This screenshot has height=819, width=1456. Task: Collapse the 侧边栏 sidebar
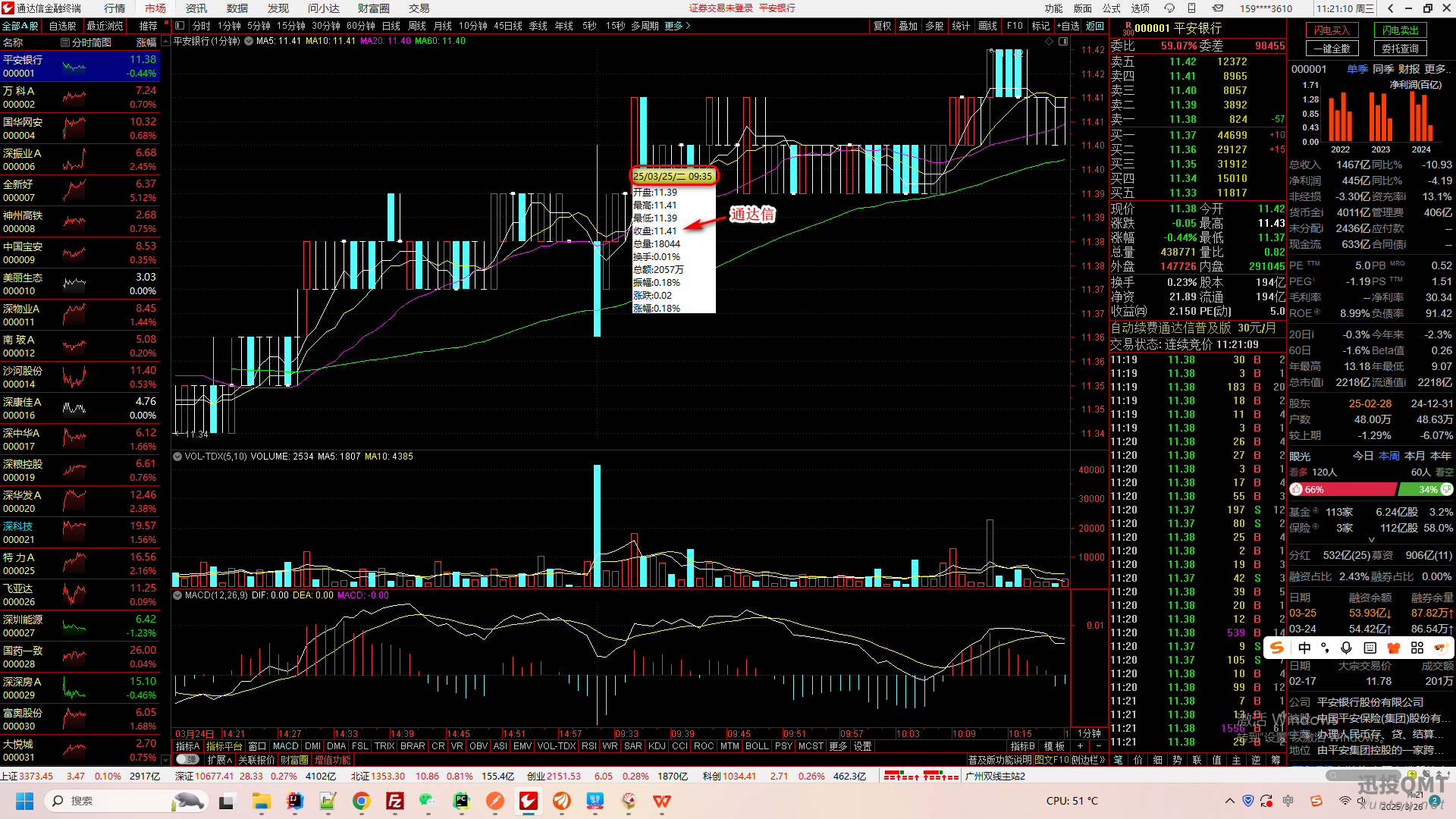[x=1089, y=760]
